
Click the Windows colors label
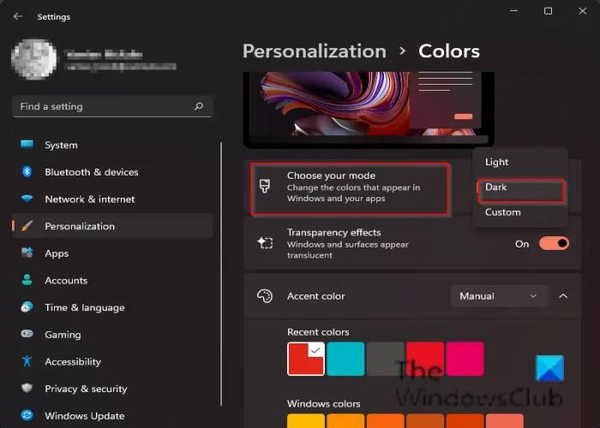pos(324,404)
